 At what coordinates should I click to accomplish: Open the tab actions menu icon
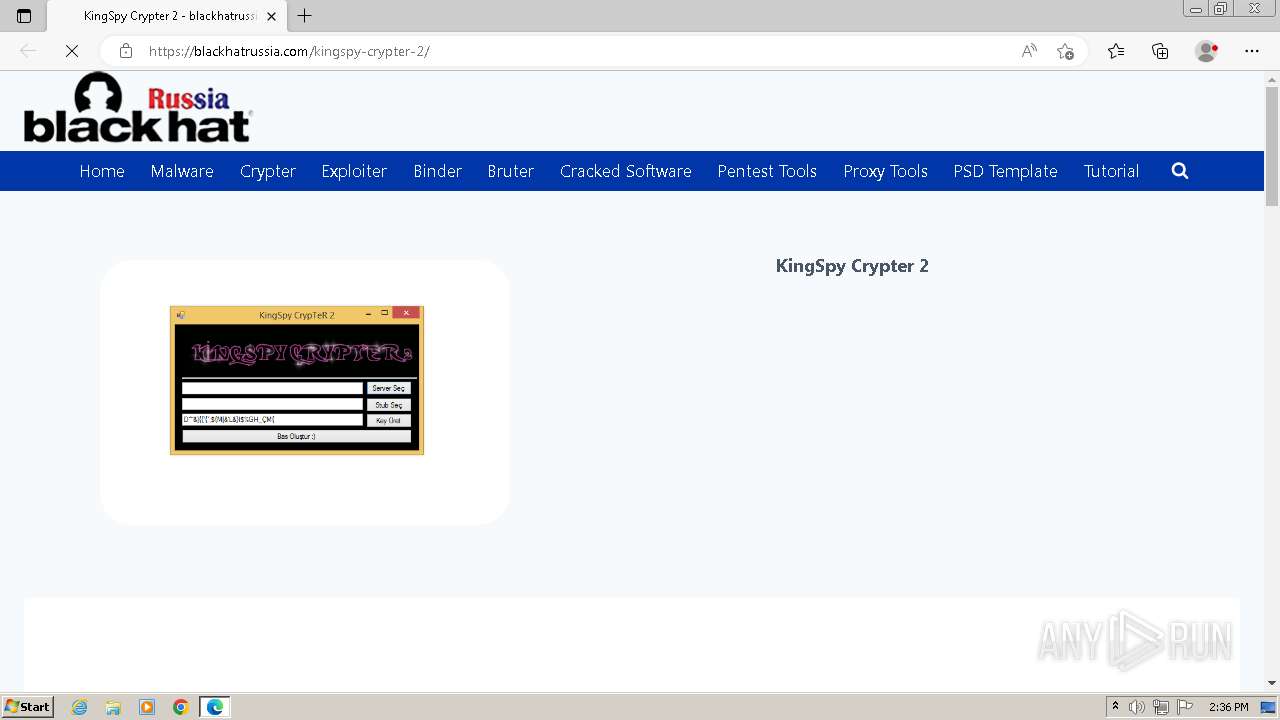pyautogui.click(x=24, y=16)
